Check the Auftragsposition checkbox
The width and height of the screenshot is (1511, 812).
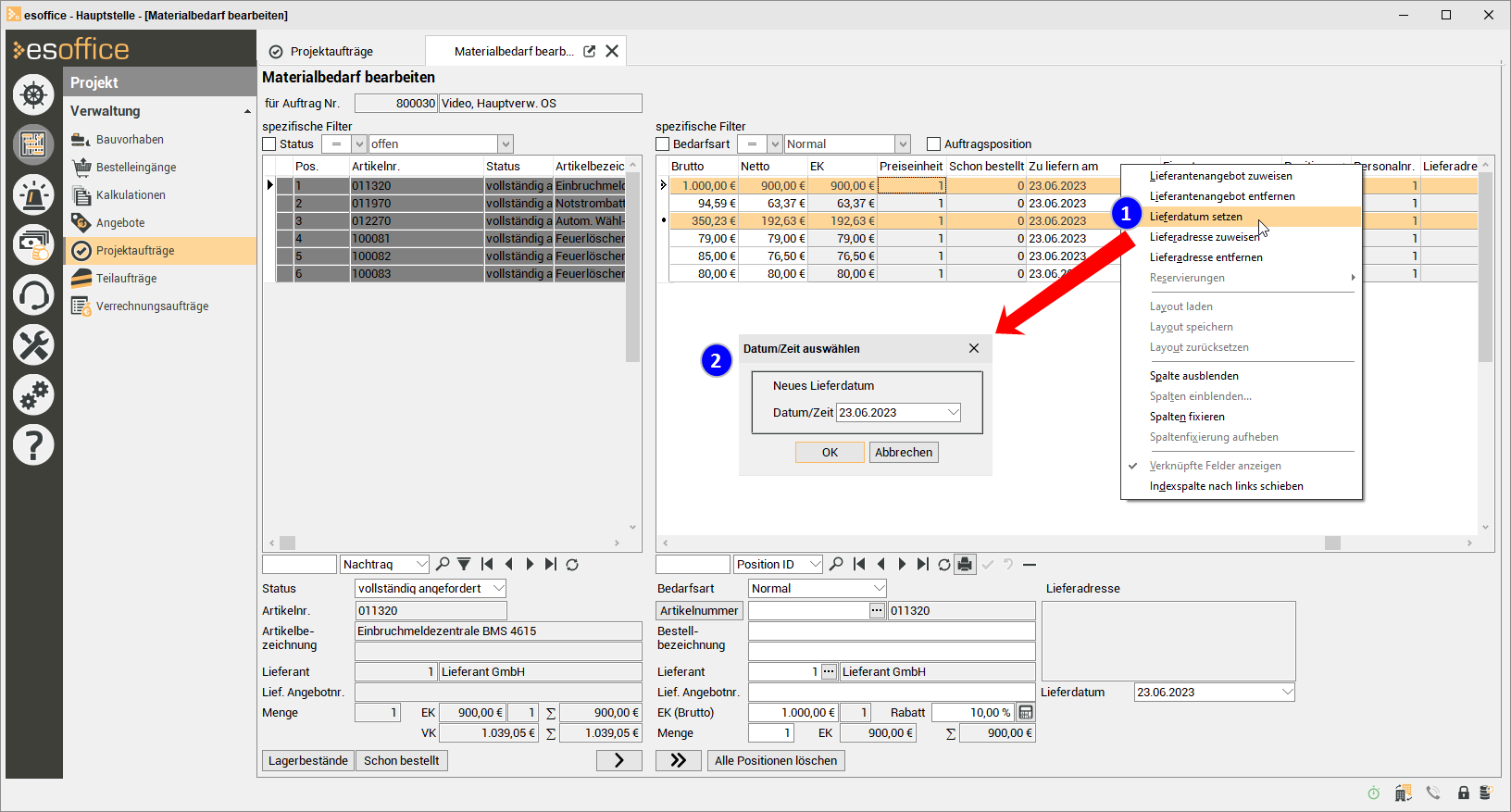[933, 144]
